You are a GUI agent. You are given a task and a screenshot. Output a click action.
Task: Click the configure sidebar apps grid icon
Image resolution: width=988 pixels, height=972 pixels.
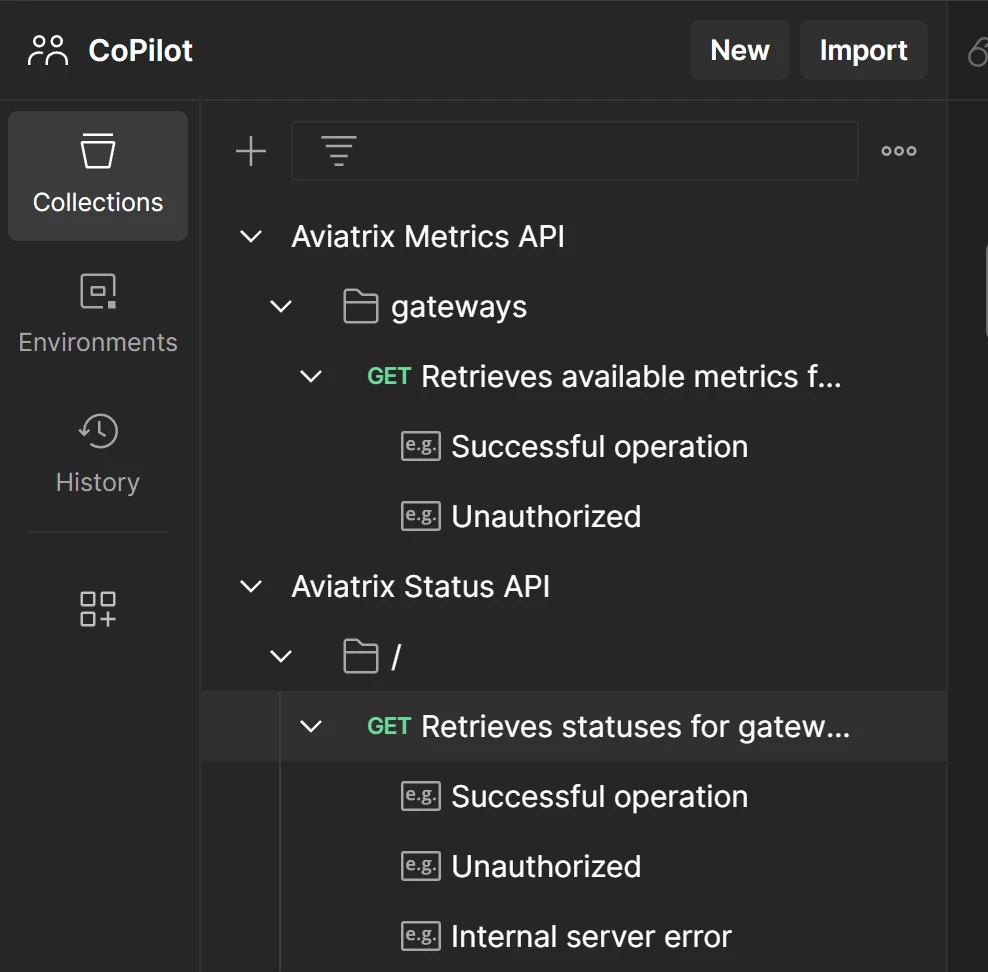click(98, 609)
